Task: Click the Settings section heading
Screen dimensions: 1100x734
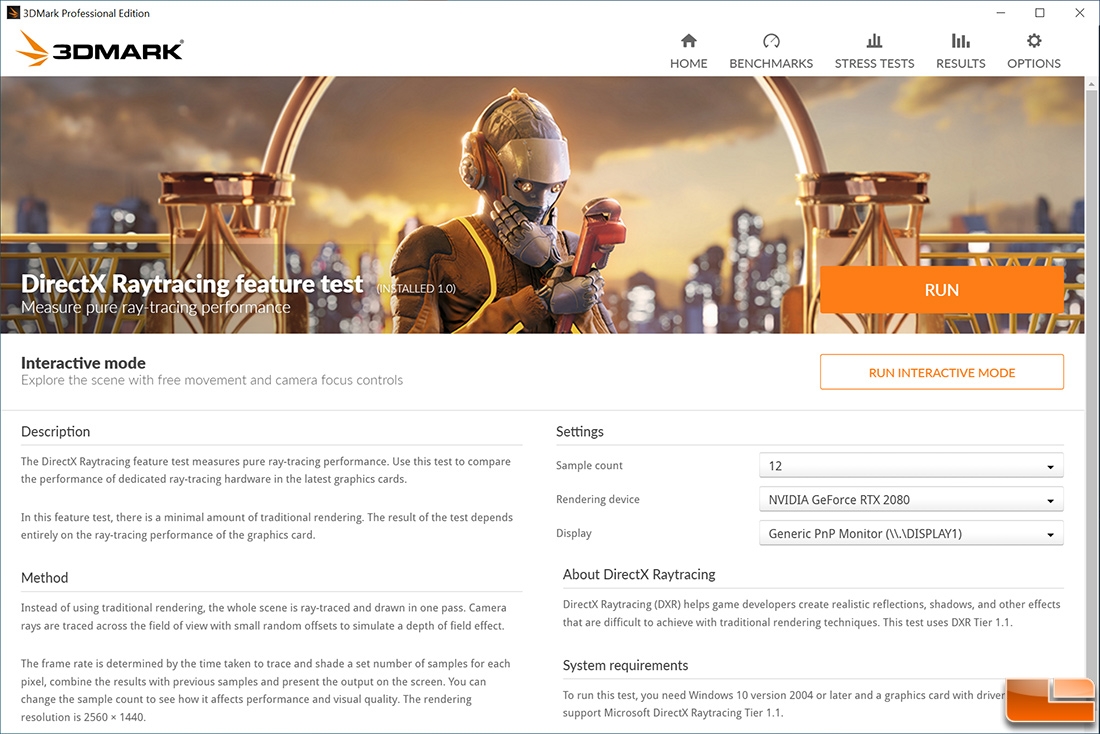Action: click(x=579, y=432)
